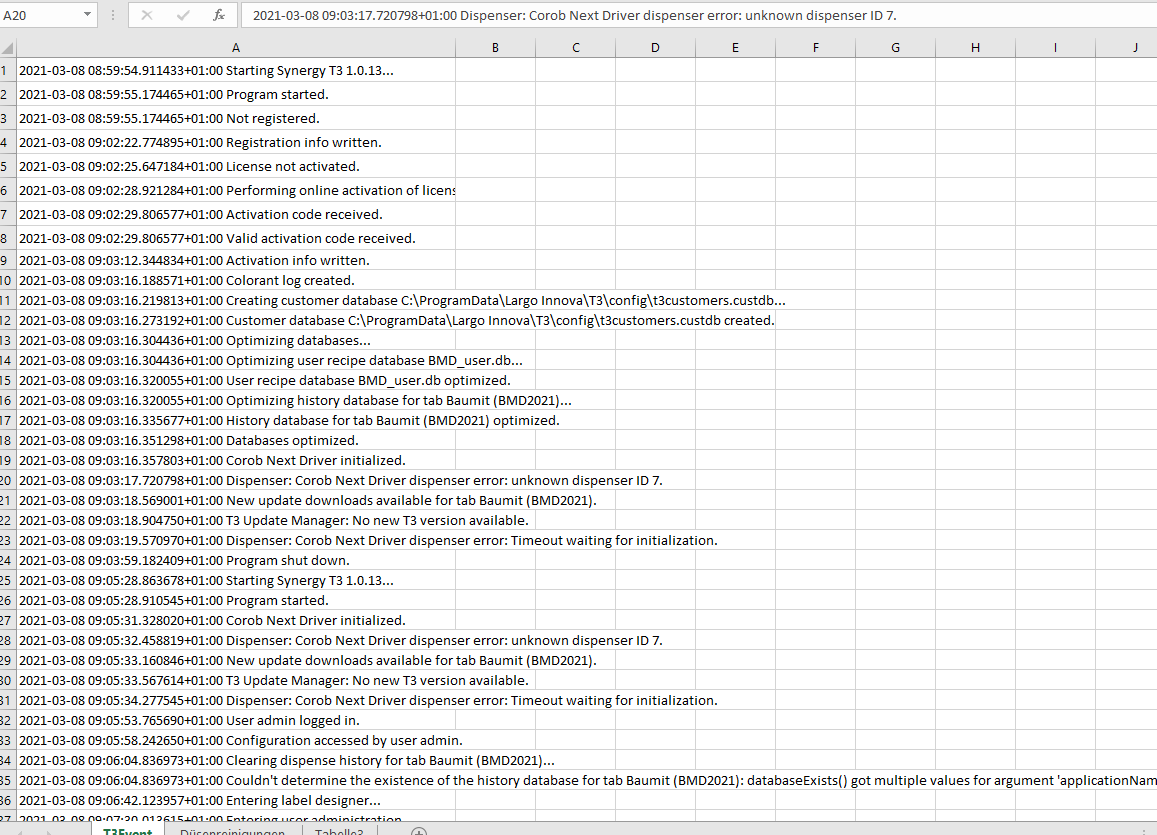Select the 'Program shut down.' cell
Viewport: 1157px width, 835px height.
[236, 561]
